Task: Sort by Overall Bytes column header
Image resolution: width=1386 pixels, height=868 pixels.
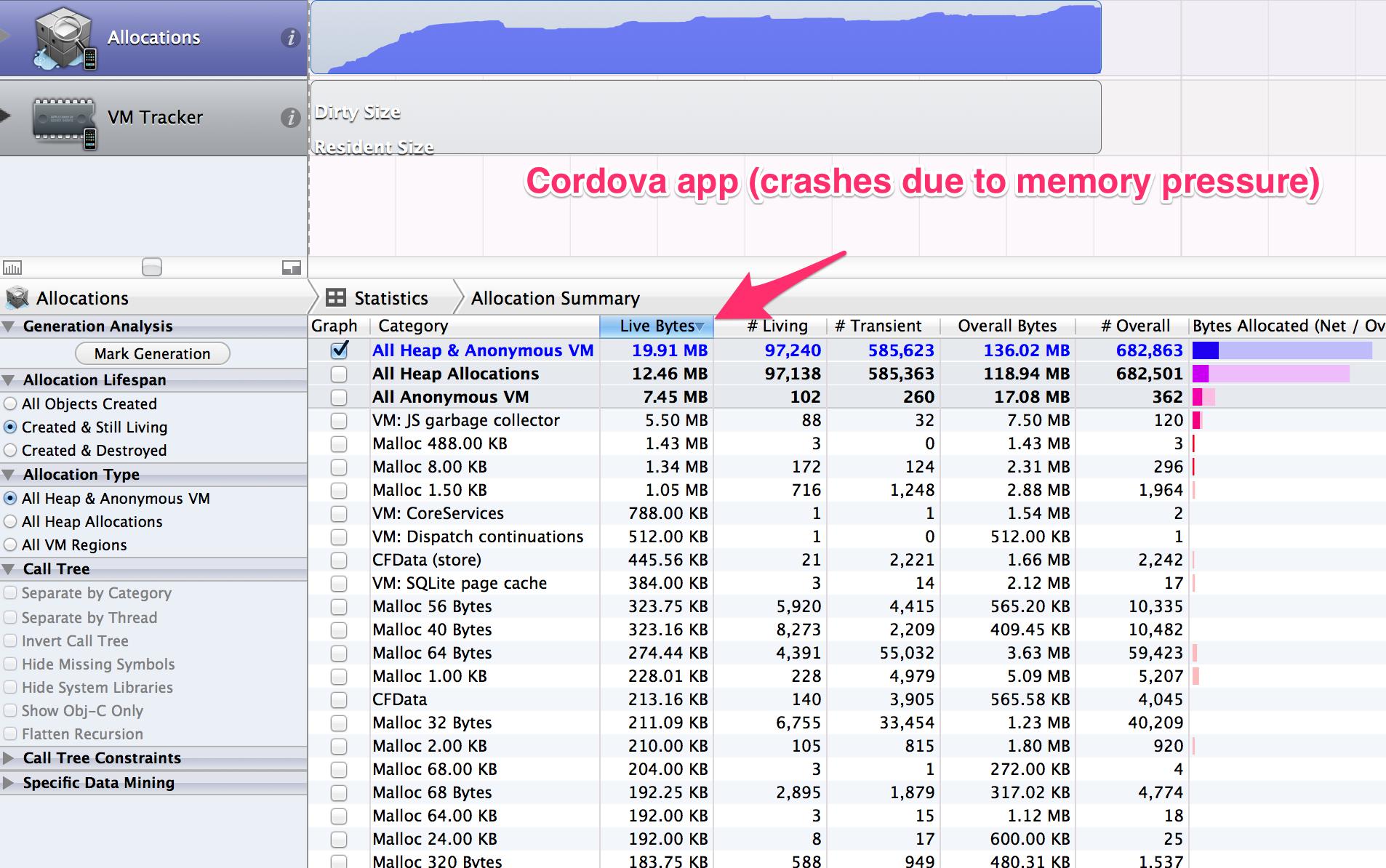Action: coord(1009,326)
